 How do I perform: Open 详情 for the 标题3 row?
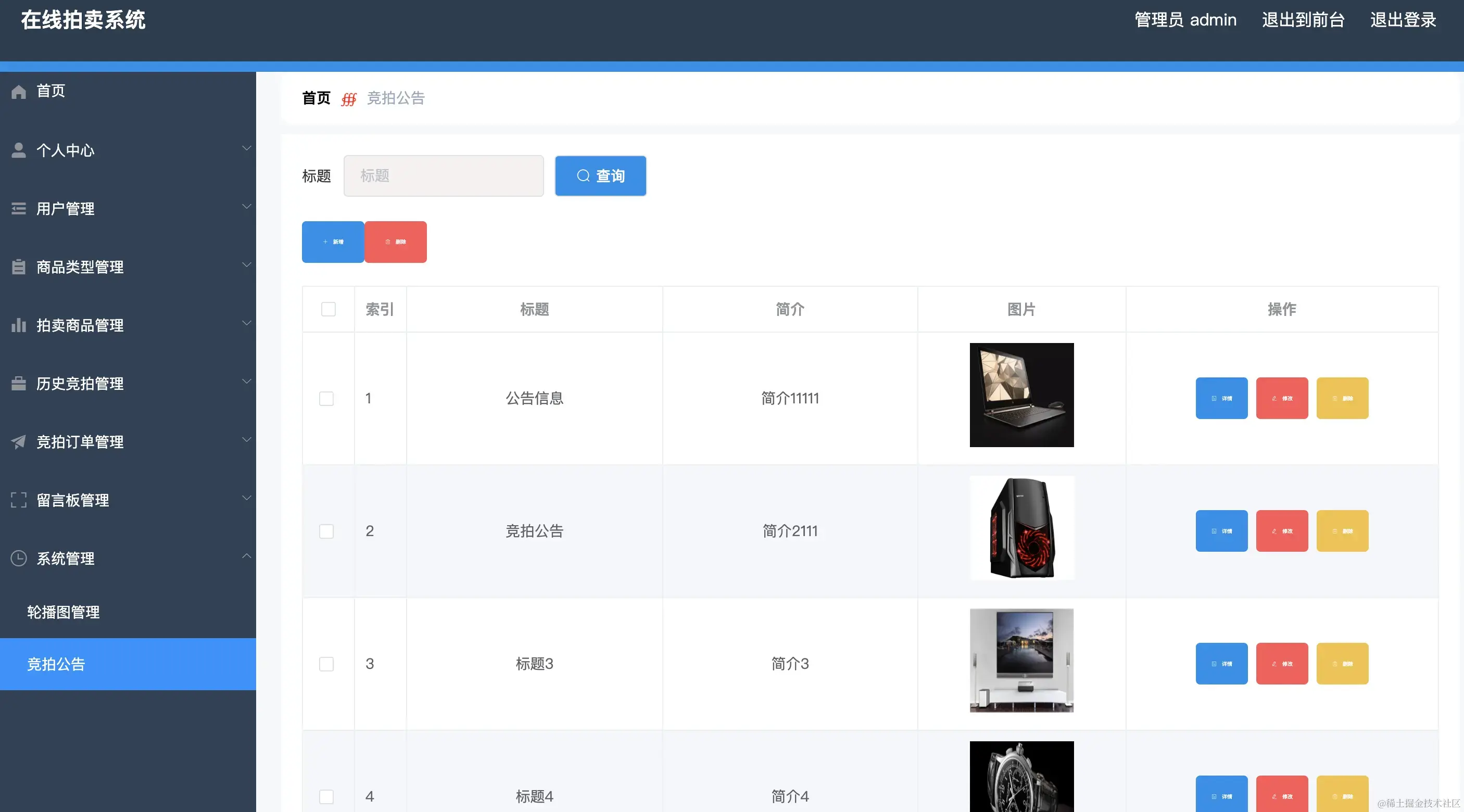[x=1221, y=664]
